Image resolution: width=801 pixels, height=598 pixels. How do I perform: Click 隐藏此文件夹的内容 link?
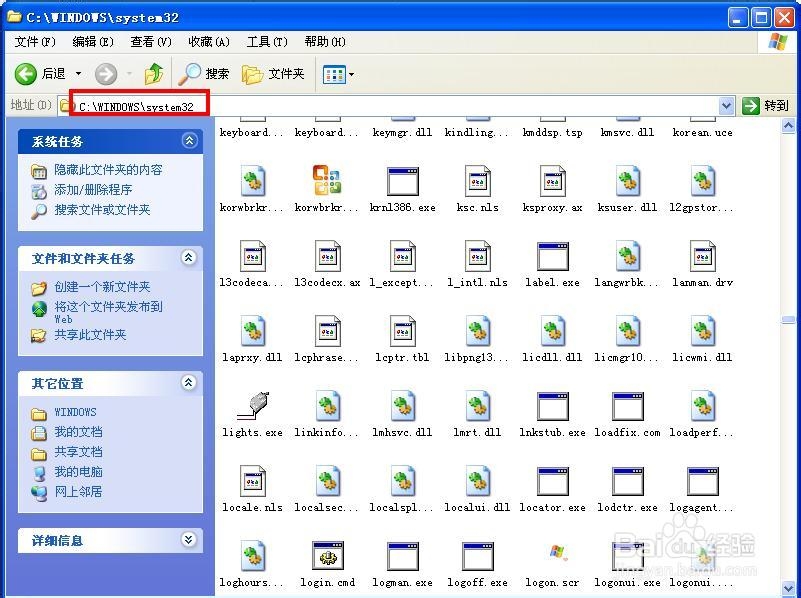click(108, 170)
